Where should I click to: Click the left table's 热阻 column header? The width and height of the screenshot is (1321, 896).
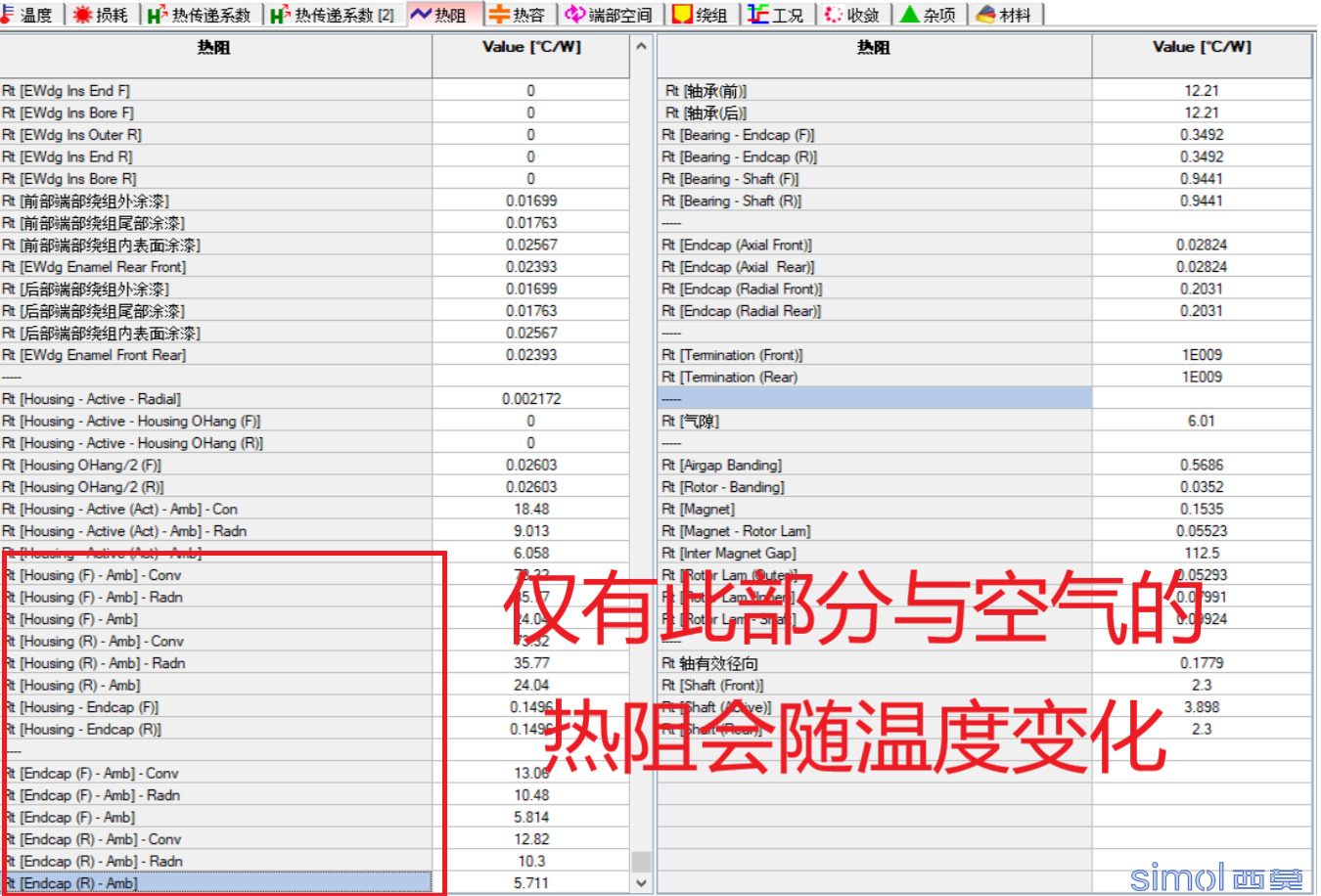click(215, 56)
